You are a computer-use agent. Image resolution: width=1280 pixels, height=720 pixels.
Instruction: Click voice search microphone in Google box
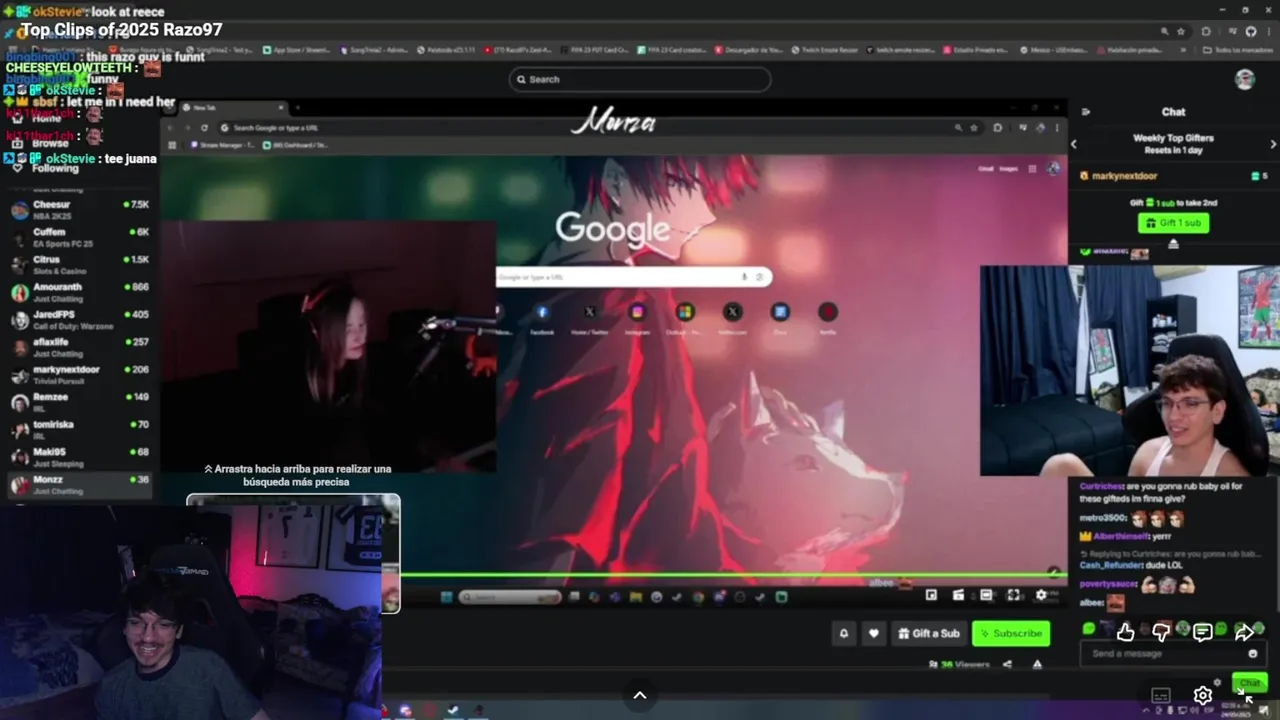point(744,277)
